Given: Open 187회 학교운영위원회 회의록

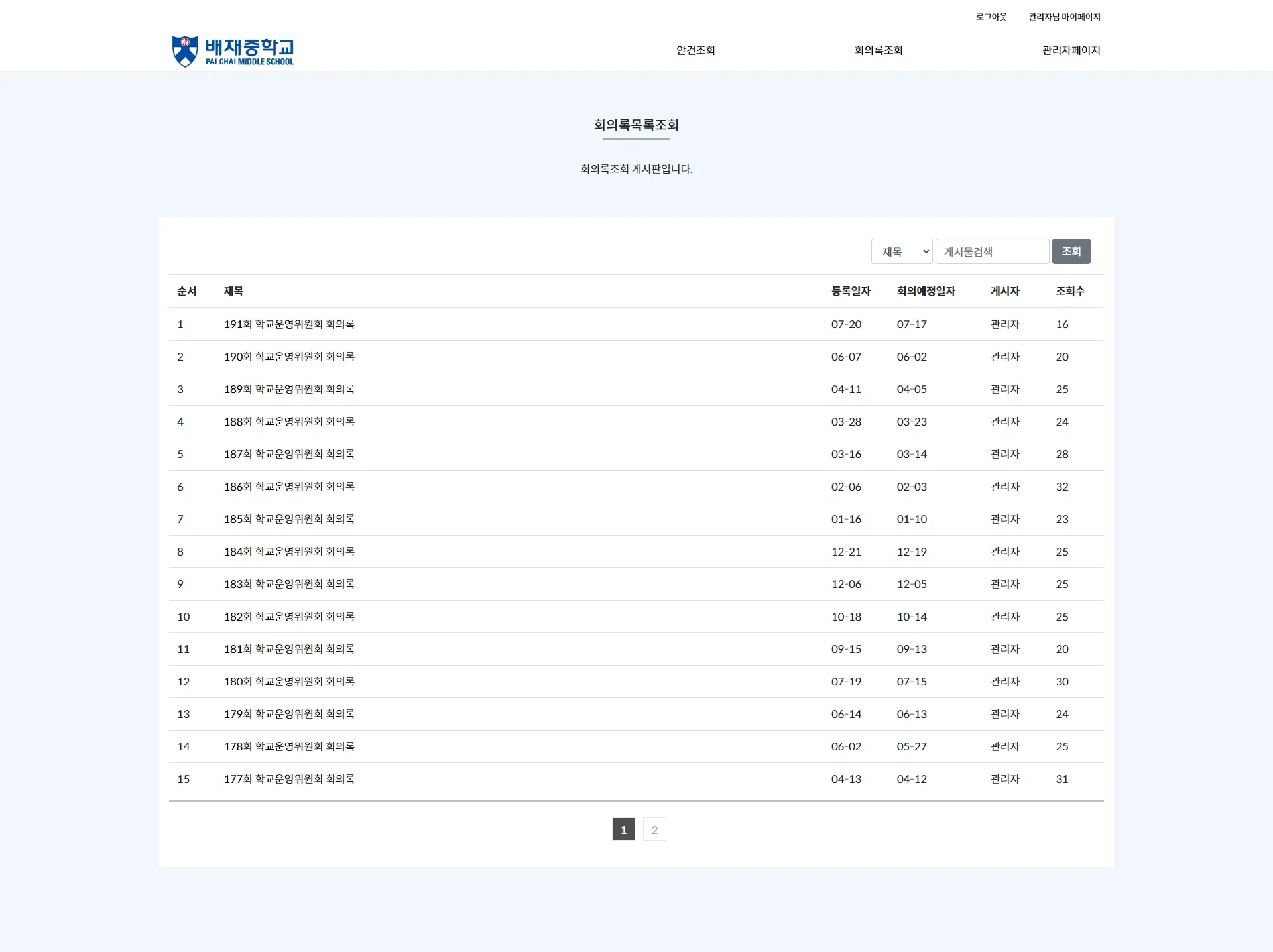Looking at the screenshot, I should pyautogui.click(x=289, y=454).
